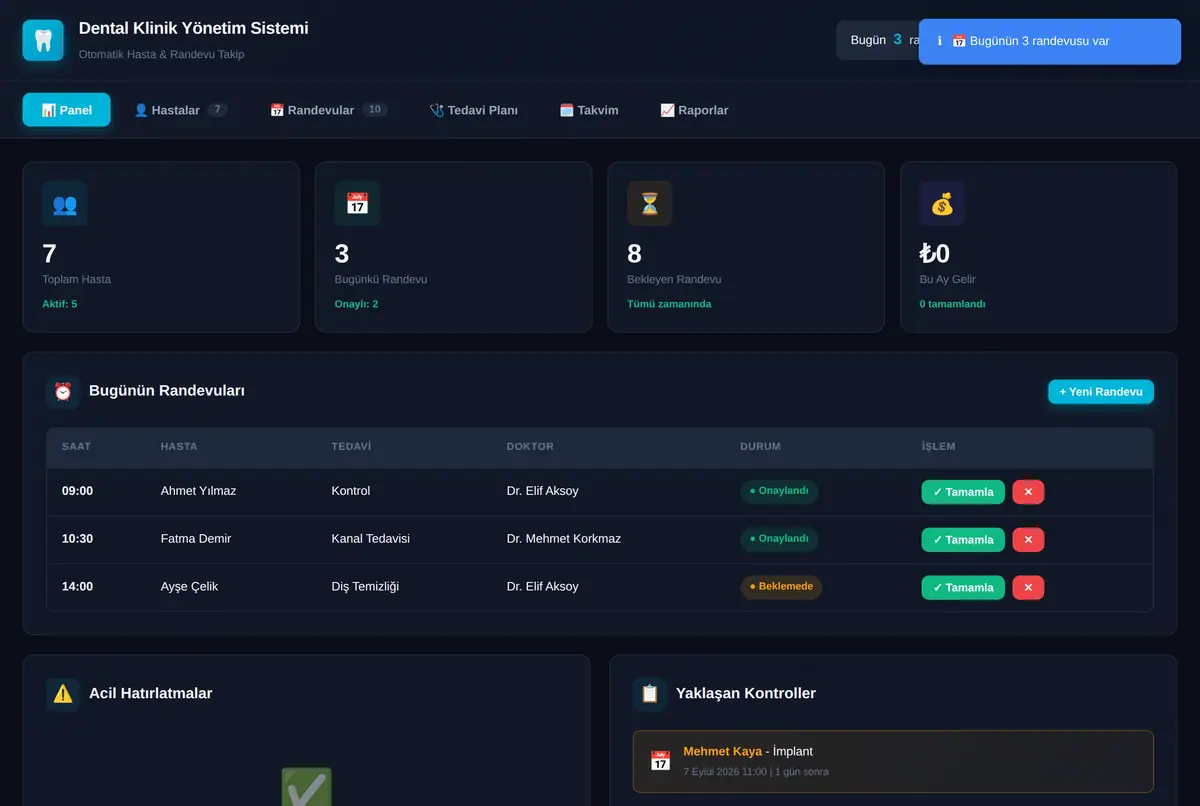Click the money bag icon on Bu Ay Gelir card
This screenshot has width=1200, height=806.
coord(942,204)
